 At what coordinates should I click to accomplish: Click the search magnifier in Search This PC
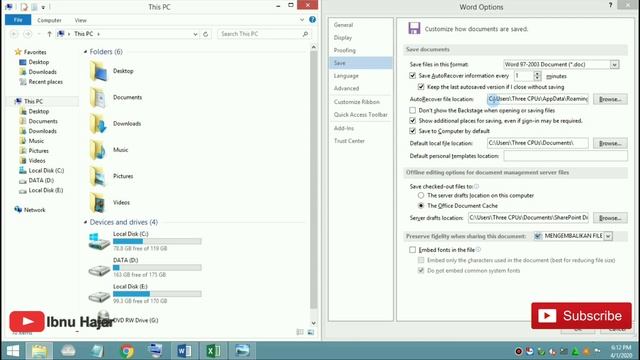[x=305, y=34]
